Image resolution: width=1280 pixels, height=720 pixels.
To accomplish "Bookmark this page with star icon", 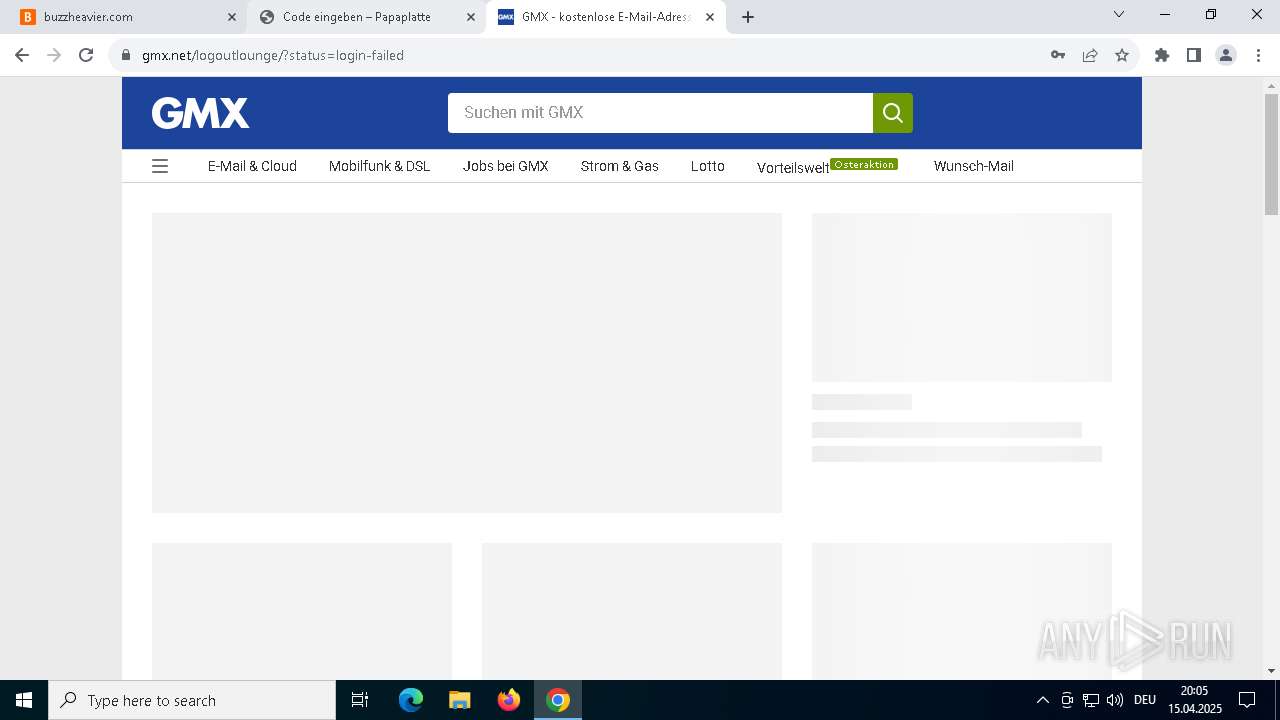I will click(x=1122, y=55).
